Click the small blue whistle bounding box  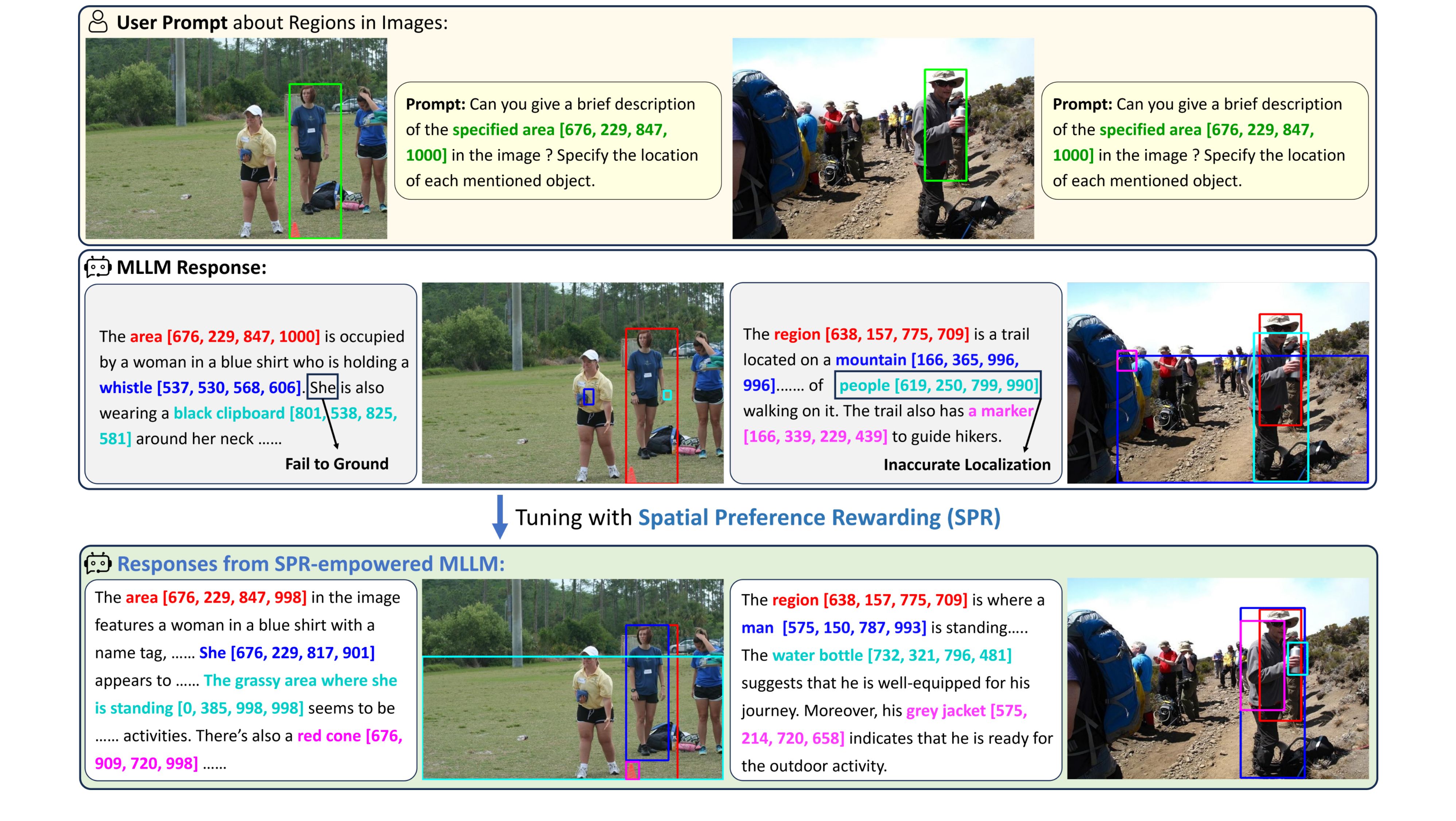(588, 397)
